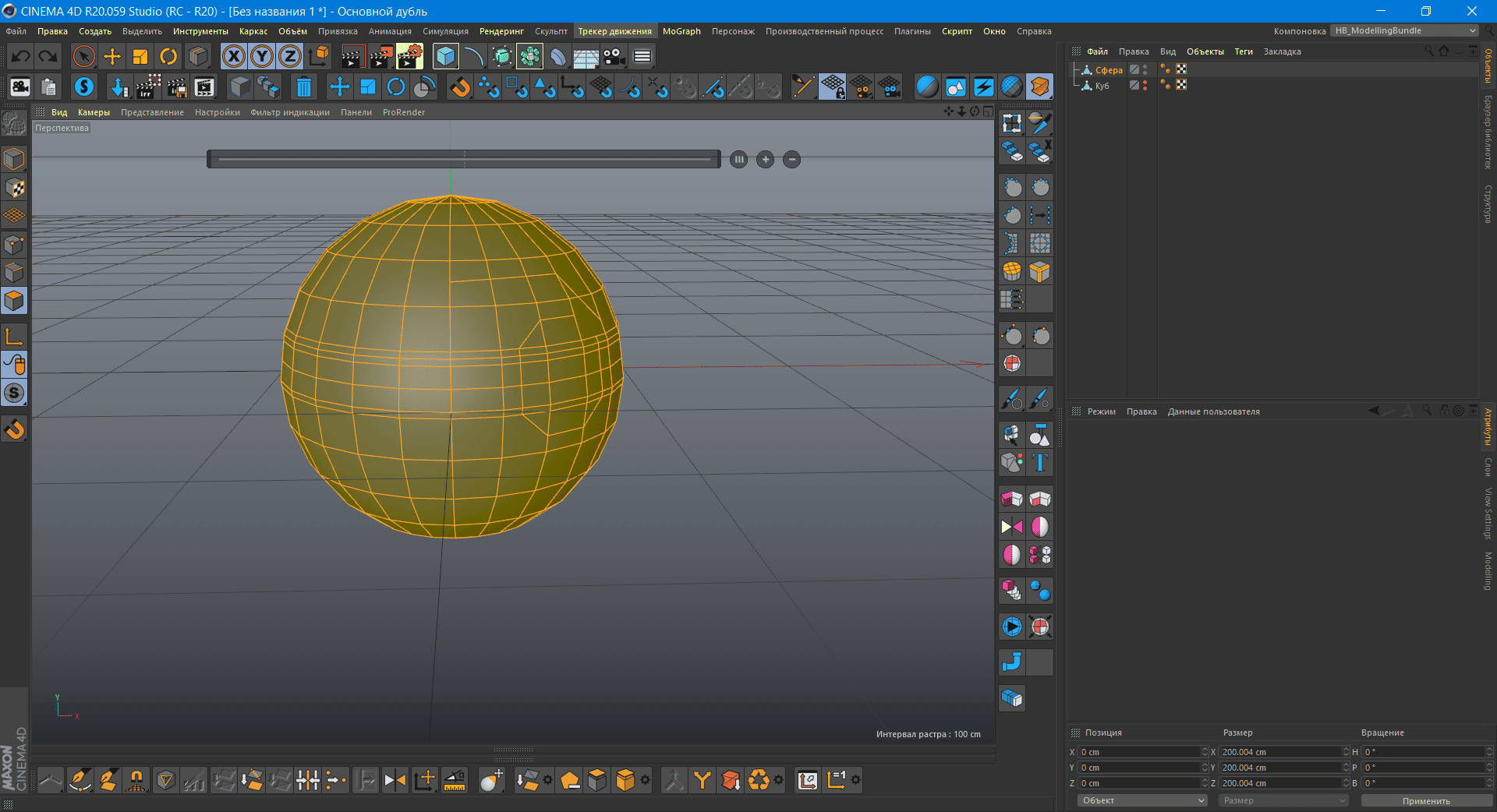1497x812 pixels.
Task: Click into the position Y input field
Action: coord(1139,768)
